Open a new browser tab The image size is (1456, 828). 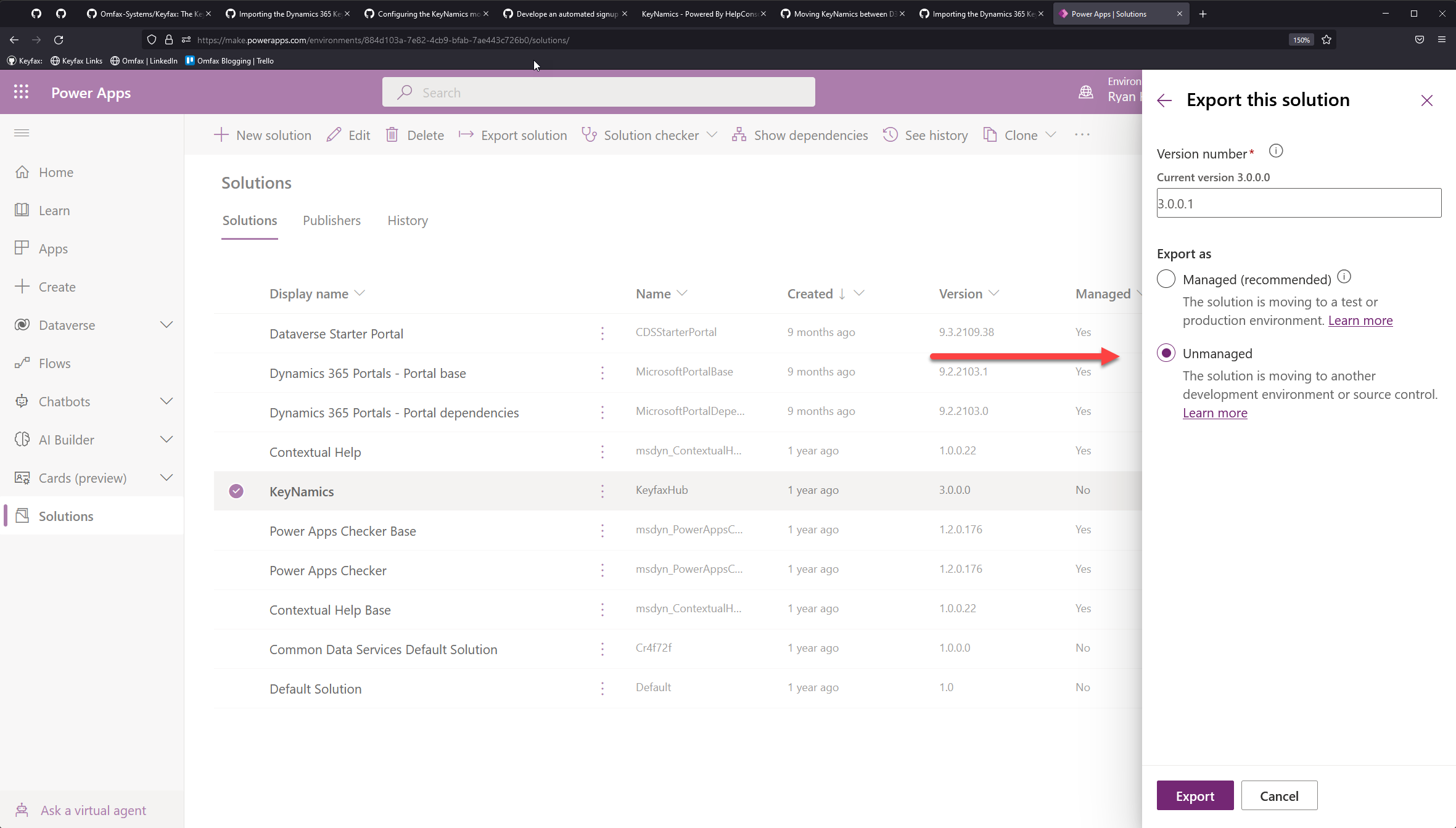click(x=1203, y=14)
